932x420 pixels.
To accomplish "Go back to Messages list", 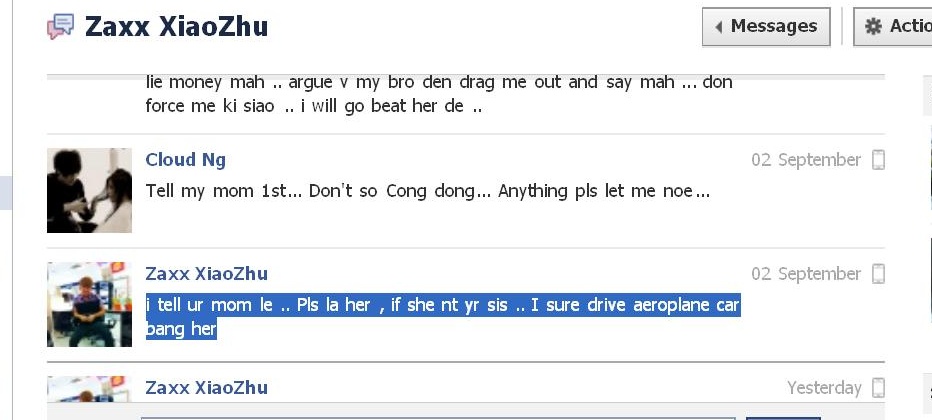I will [x=766, y=27].
